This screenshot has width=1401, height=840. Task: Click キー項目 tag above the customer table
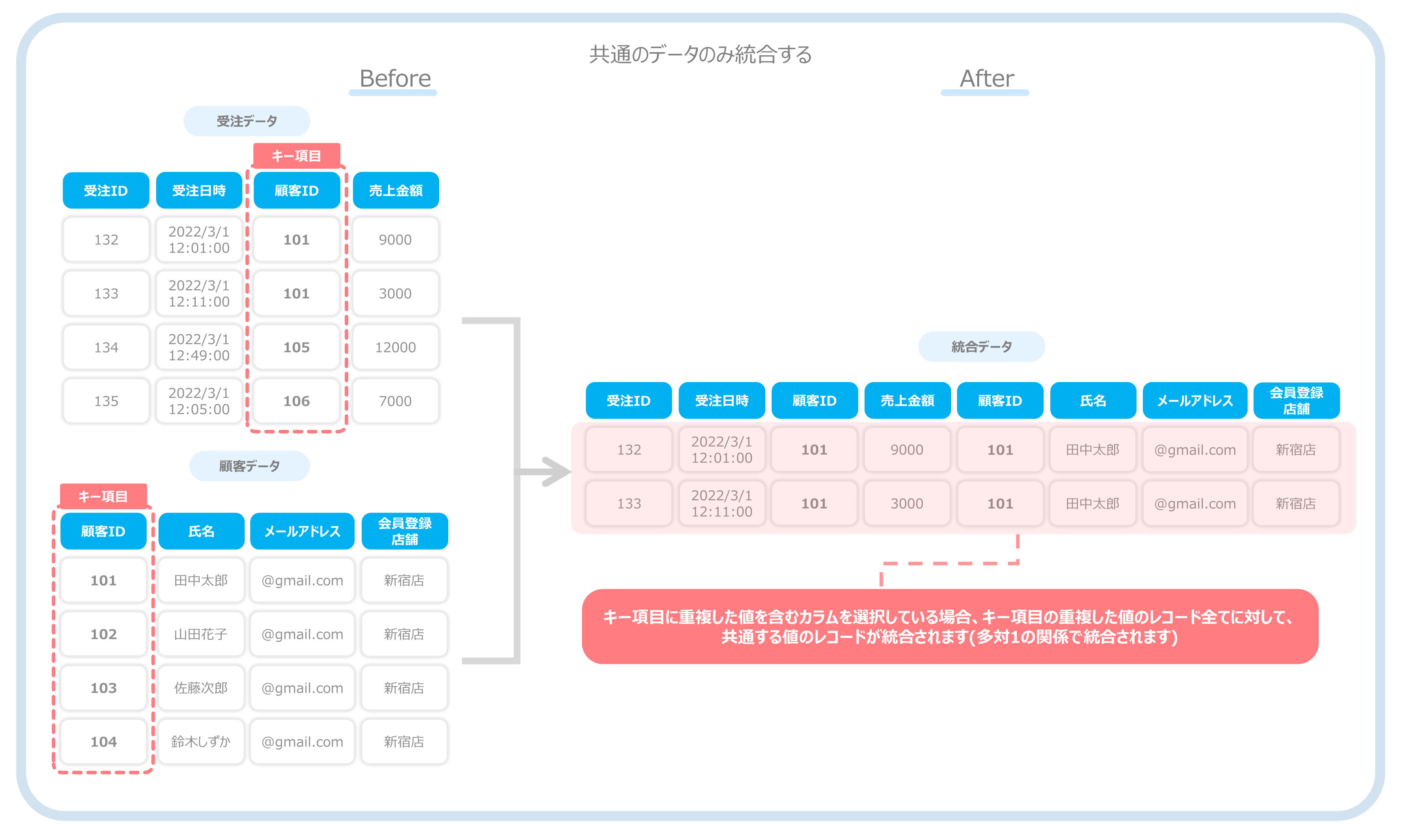103,496
